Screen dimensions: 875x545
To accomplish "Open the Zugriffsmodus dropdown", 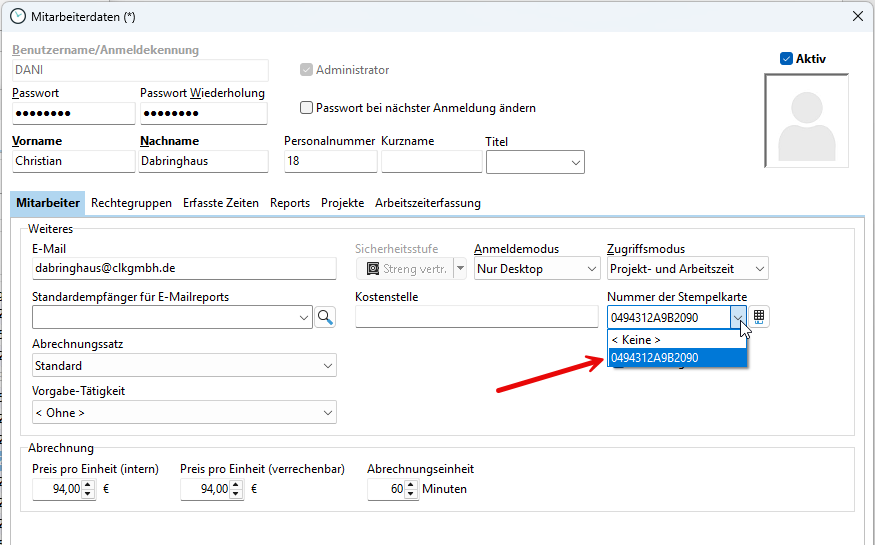I will click(759, 269).
